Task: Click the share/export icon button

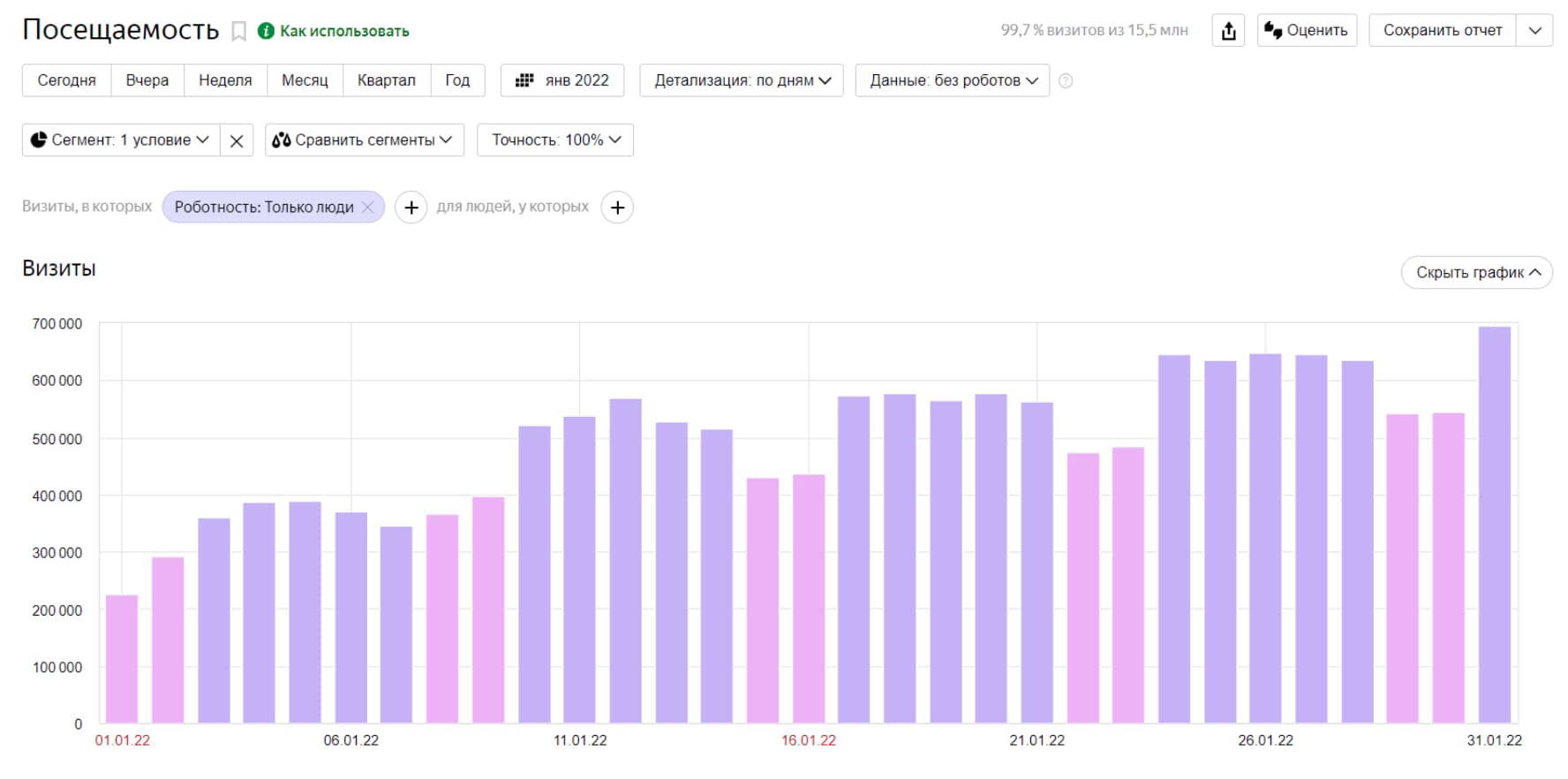Action: [x=1228, y=31]
